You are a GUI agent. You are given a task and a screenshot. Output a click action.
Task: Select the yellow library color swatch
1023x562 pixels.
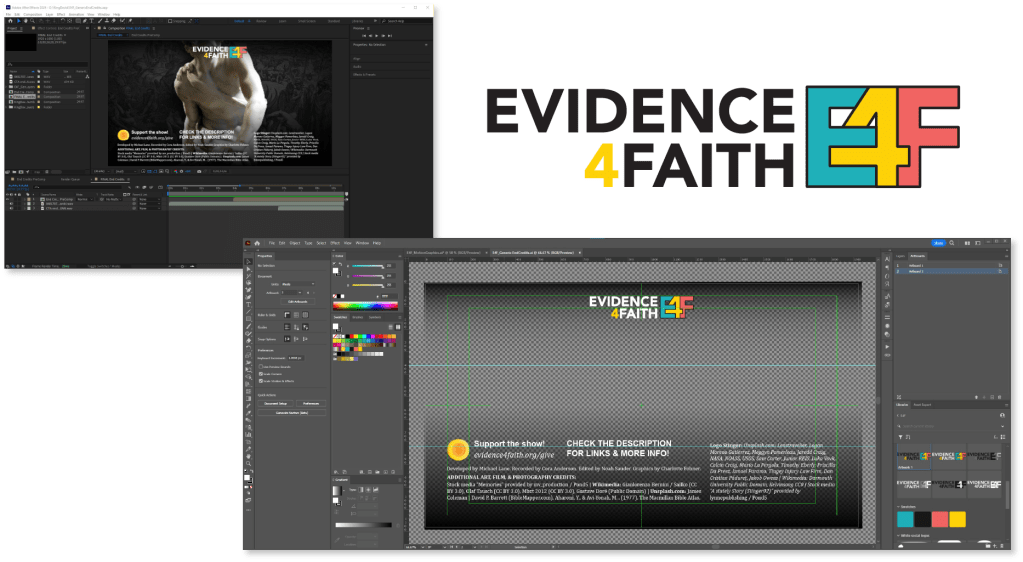tap(958, 519)
